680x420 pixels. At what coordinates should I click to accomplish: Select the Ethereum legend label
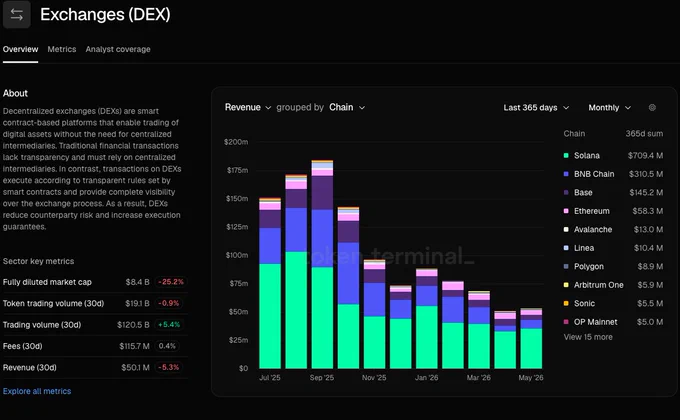point(592,211)
